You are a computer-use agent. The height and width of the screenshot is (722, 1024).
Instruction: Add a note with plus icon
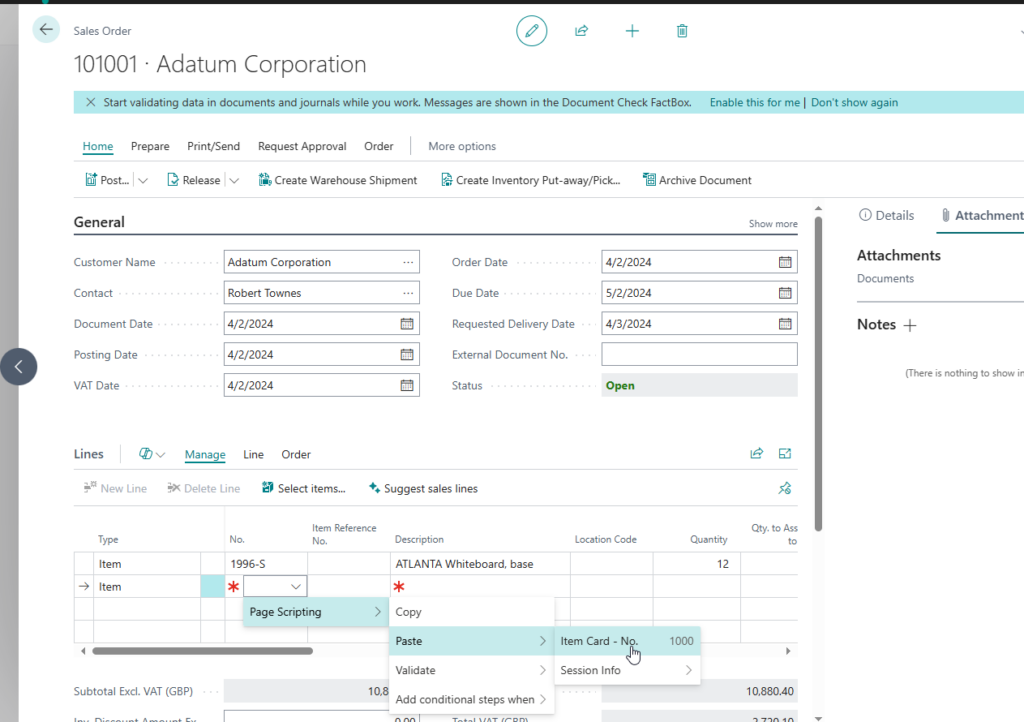point(910,325)
